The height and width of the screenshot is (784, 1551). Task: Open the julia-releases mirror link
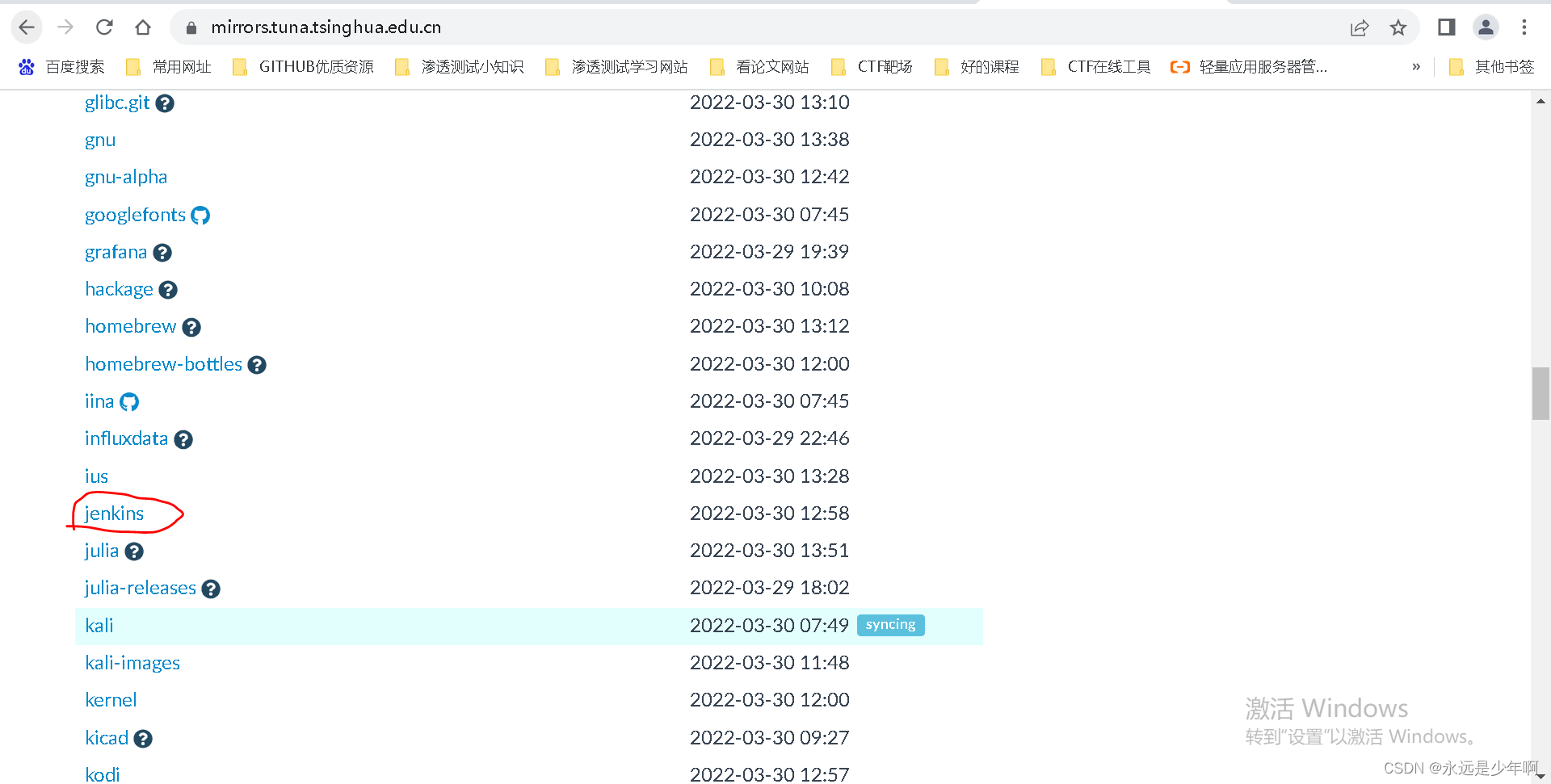pos(140,588)
